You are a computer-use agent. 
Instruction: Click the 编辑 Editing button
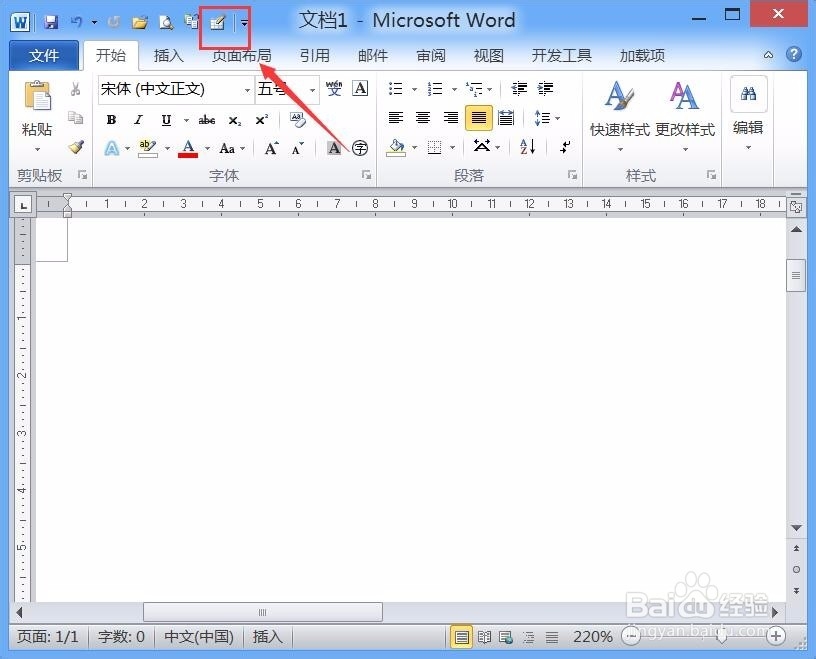tap(748, 115)
